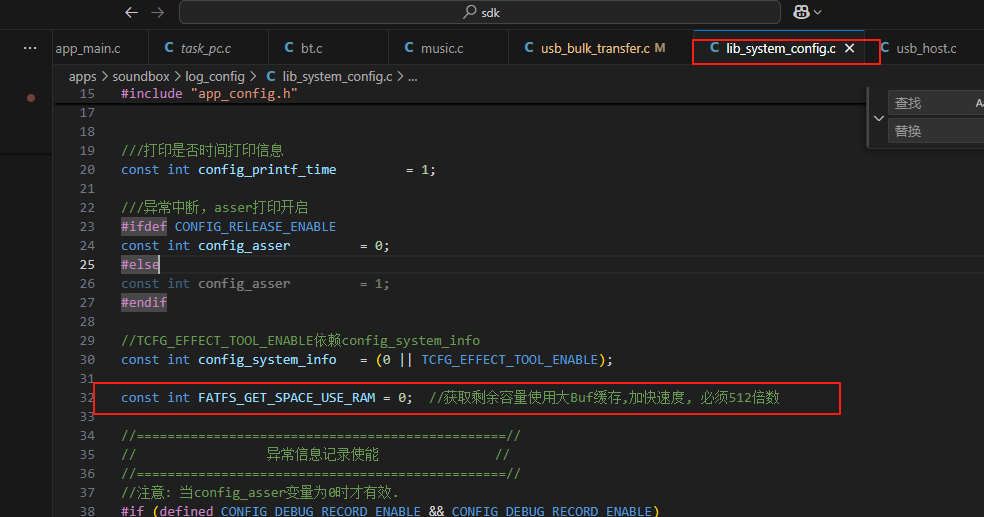This screenshot has width=984, height=517.
Task: Click the lib_system_config.c breadcrumb
Action: (x=337, y=77)
